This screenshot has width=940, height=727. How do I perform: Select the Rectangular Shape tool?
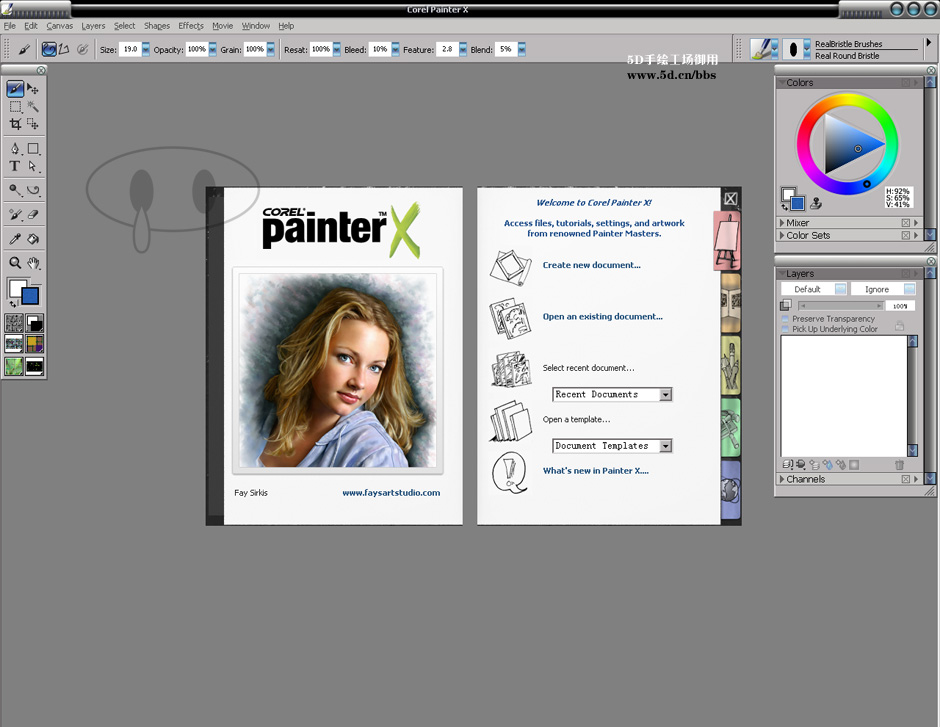coord(33,149)
